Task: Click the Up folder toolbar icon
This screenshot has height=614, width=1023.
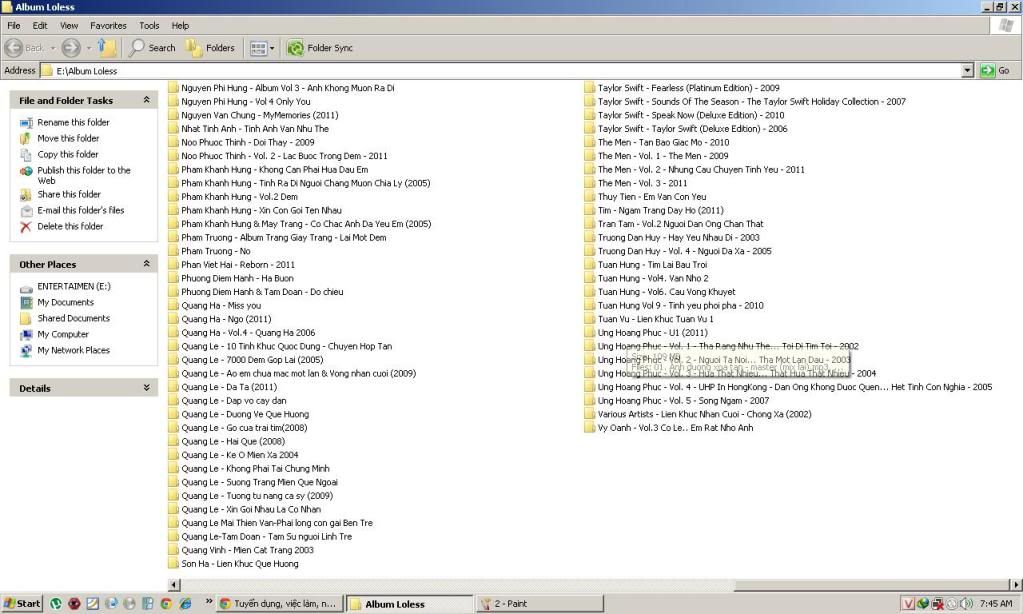Action: [x=107, y=47]
